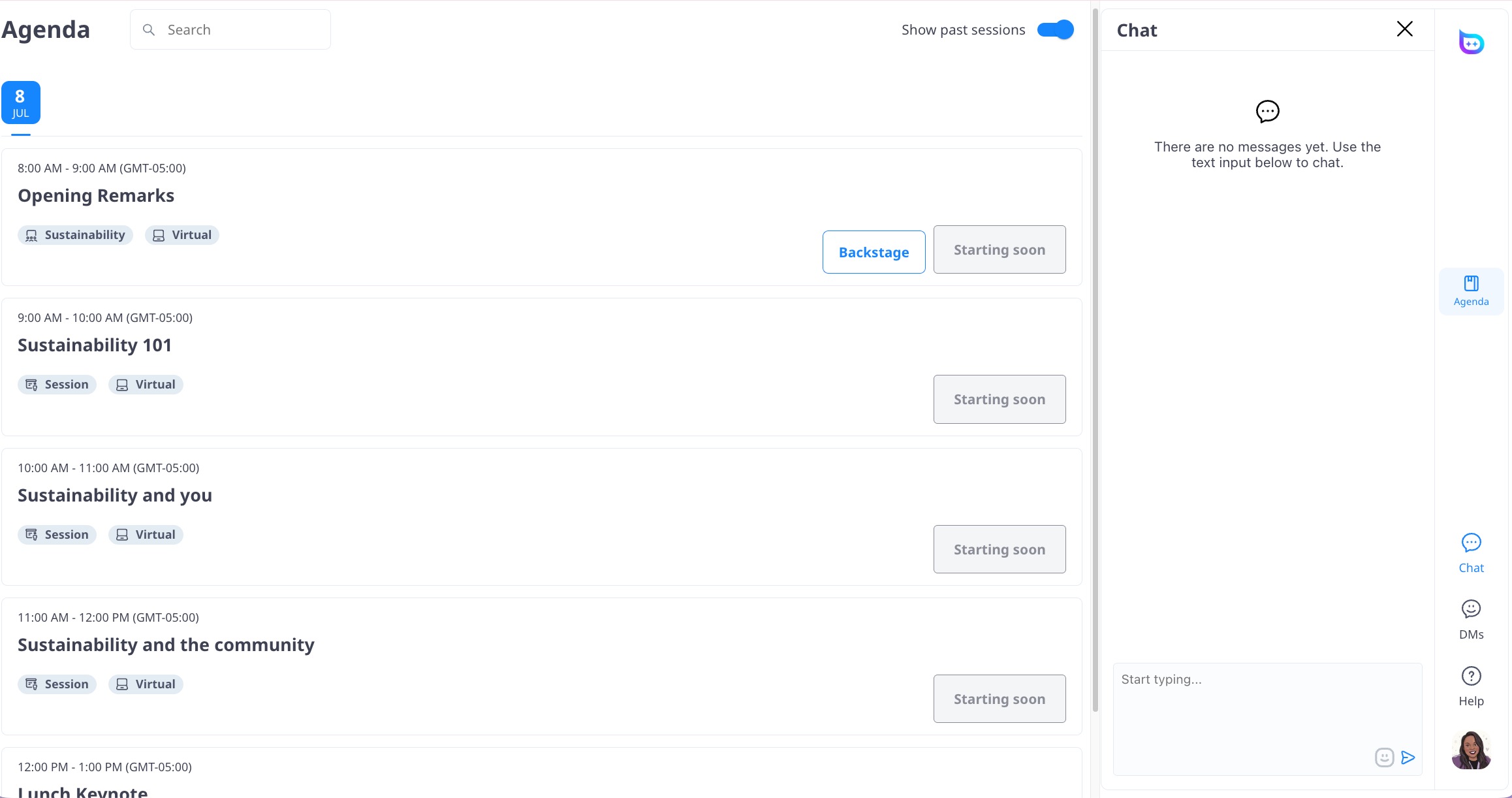Click the app logo at sidebar top
The width and height of the screenshot is (1512, 798).
pos(1472,42)
